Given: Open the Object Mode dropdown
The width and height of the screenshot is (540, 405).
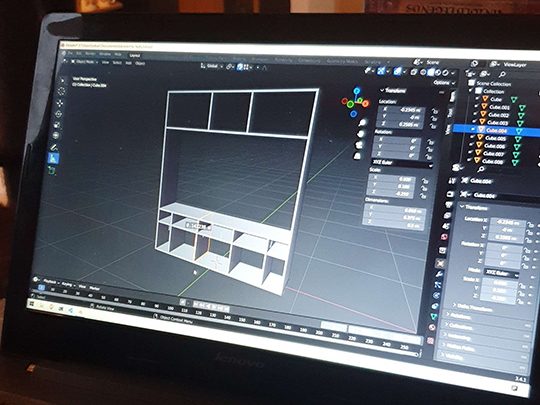Looking at the screenshot, I should coord(84,62).
